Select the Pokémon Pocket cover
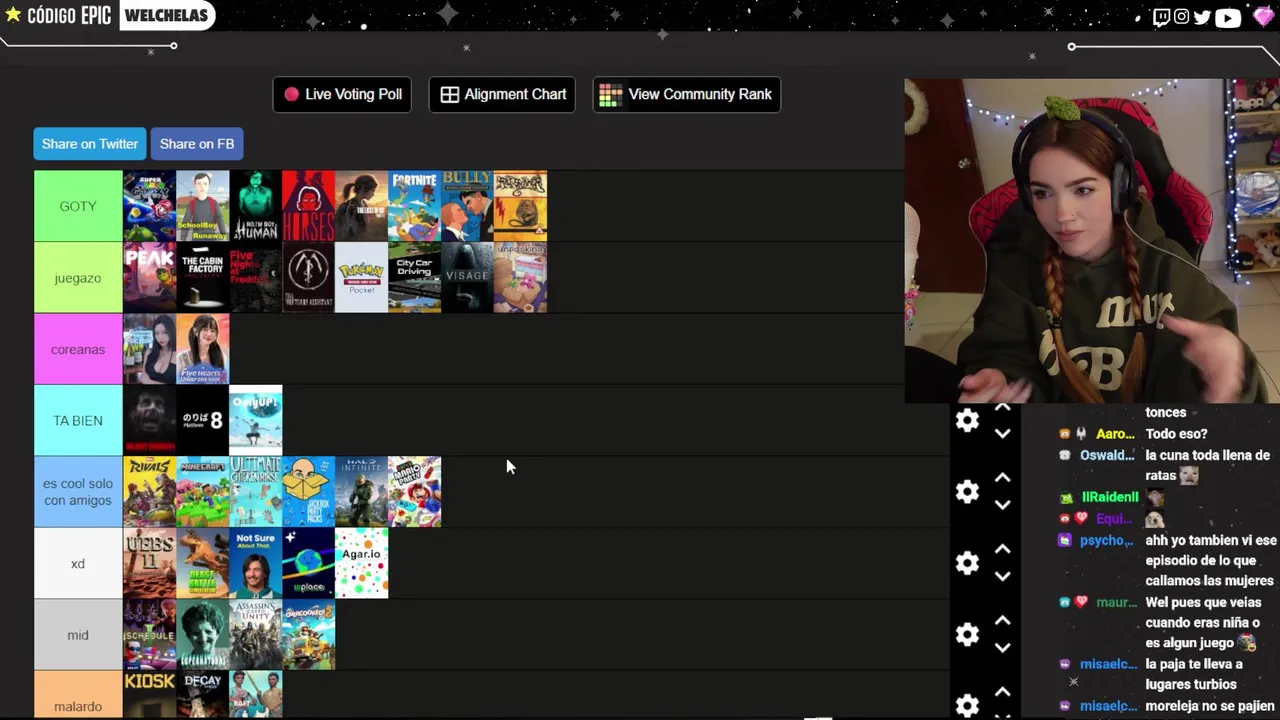 (x=361, y=278)
